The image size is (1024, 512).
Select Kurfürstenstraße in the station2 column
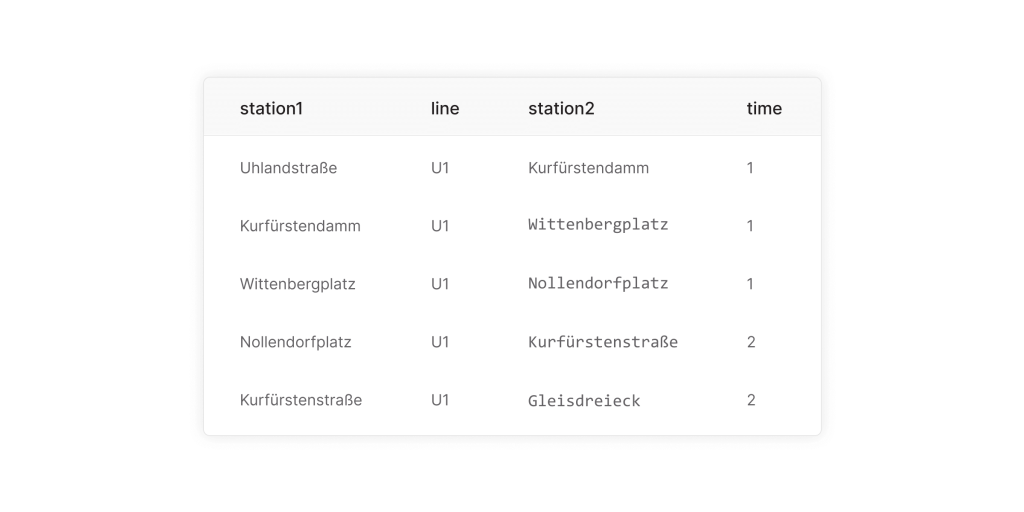(x=603, y=342)
